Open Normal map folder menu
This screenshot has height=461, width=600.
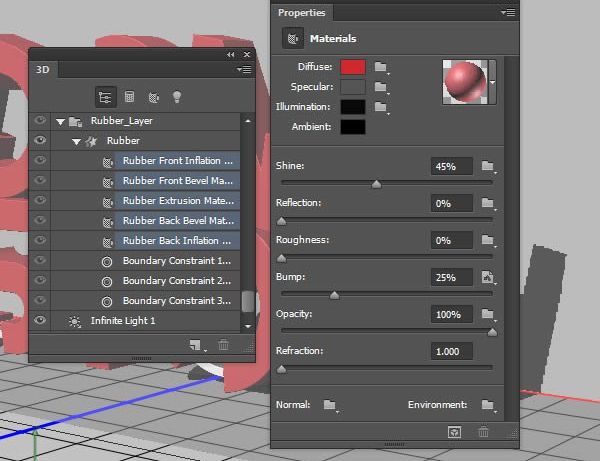click(x=331, y=405)
